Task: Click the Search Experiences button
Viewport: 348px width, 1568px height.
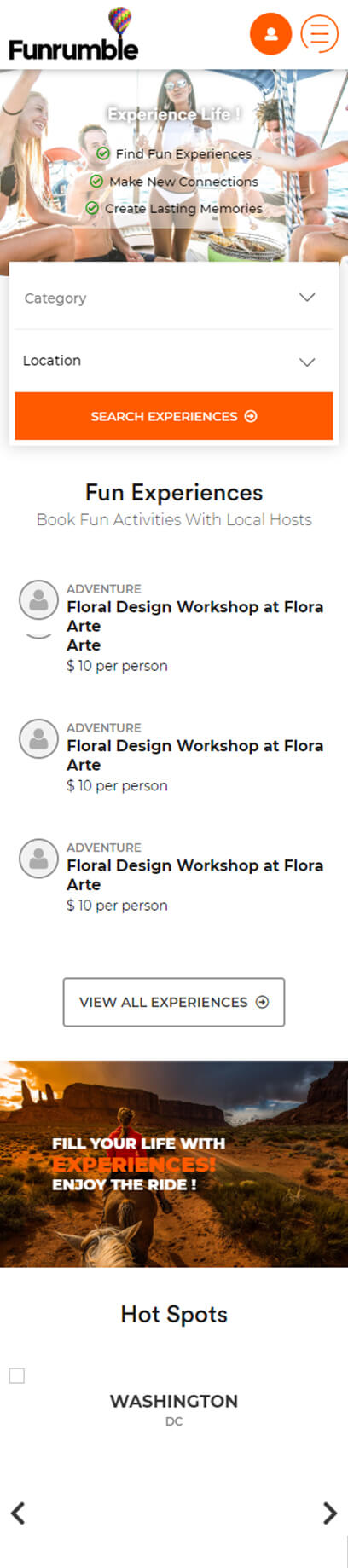Action: click(173, 416)
